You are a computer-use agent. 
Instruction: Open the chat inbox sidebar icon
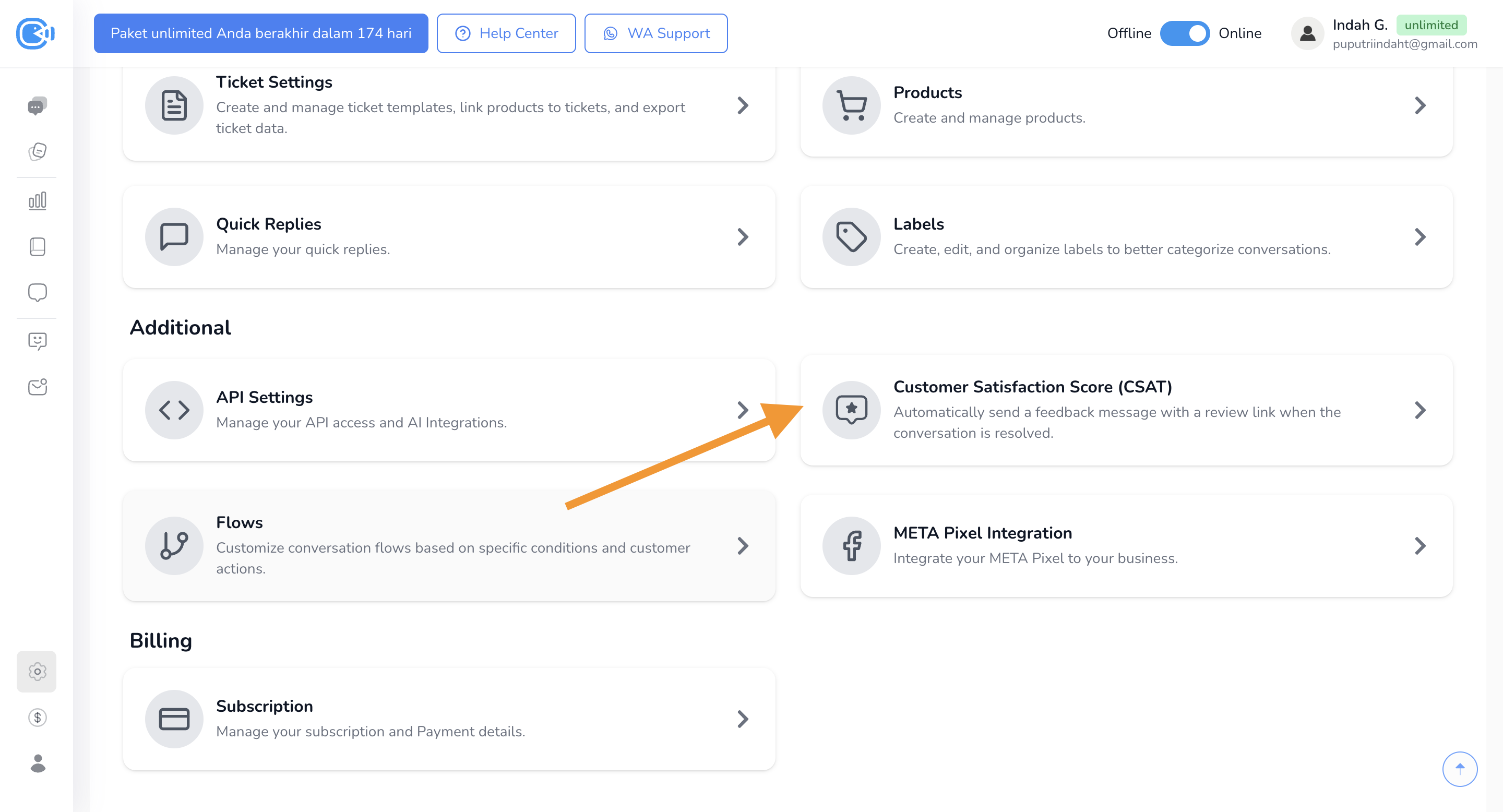click(x=38, y=105)
